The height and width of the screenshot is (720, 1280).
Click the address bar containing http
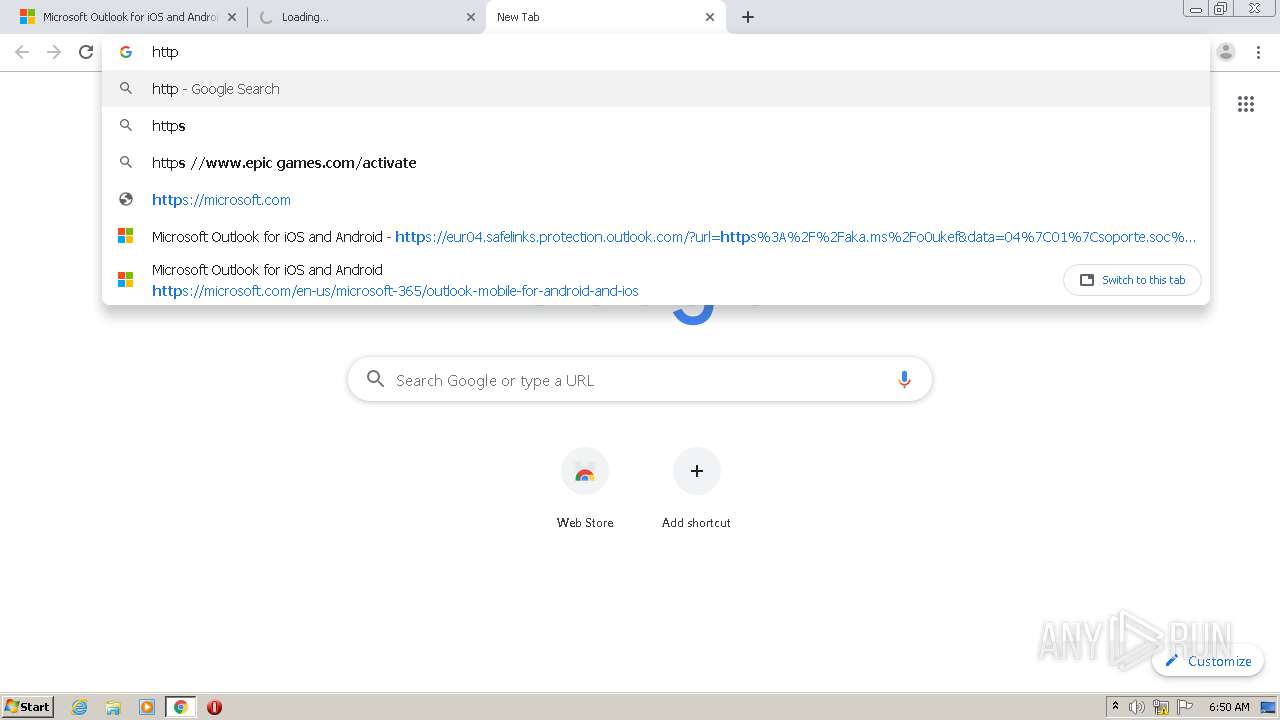656,52
